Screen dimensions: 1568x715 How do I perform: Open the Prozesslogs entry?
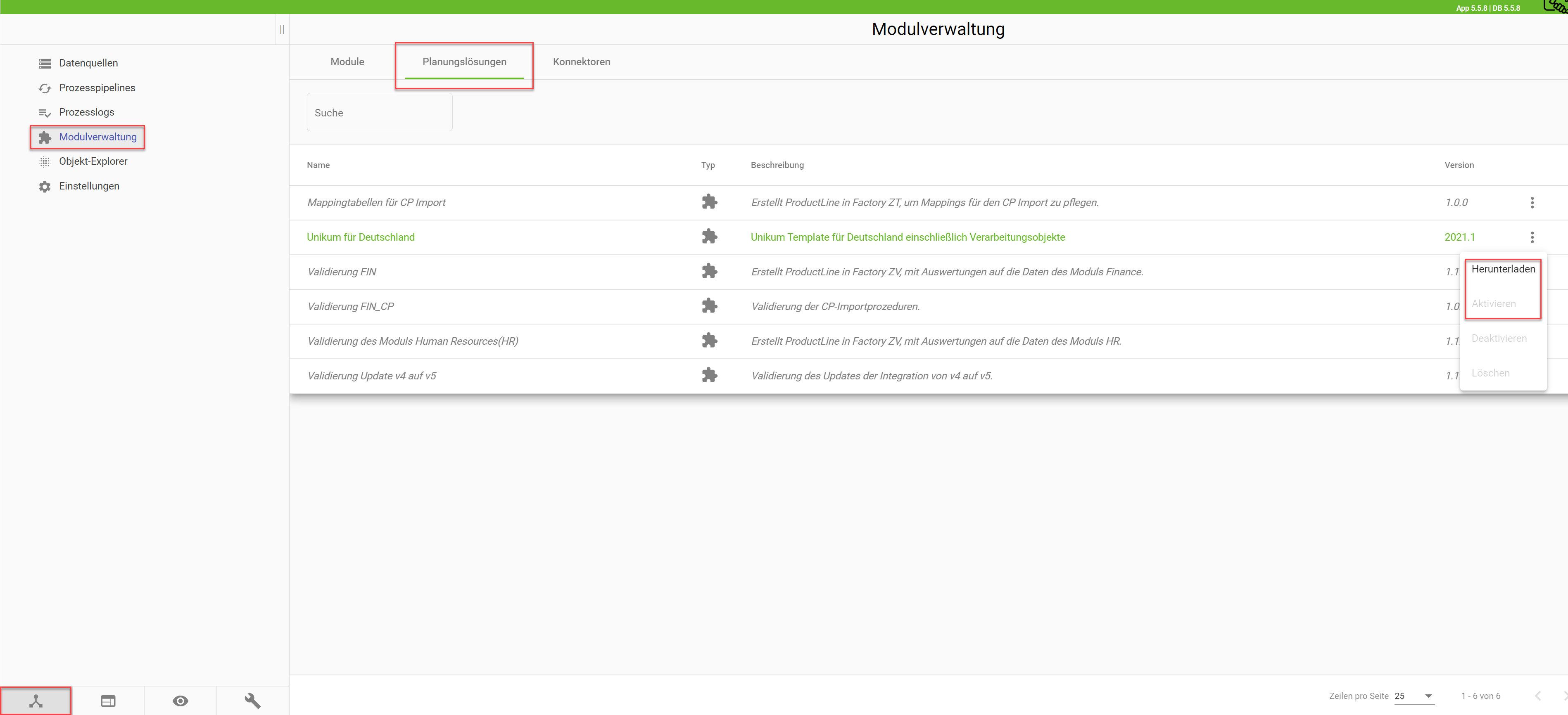point(86,112)
